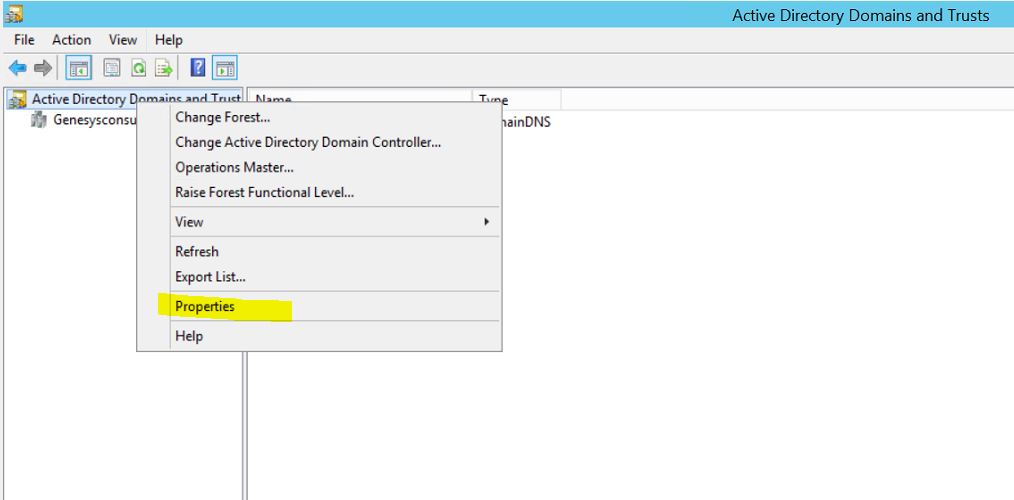Click the Back arrow toolbar icon

(17, 68)
